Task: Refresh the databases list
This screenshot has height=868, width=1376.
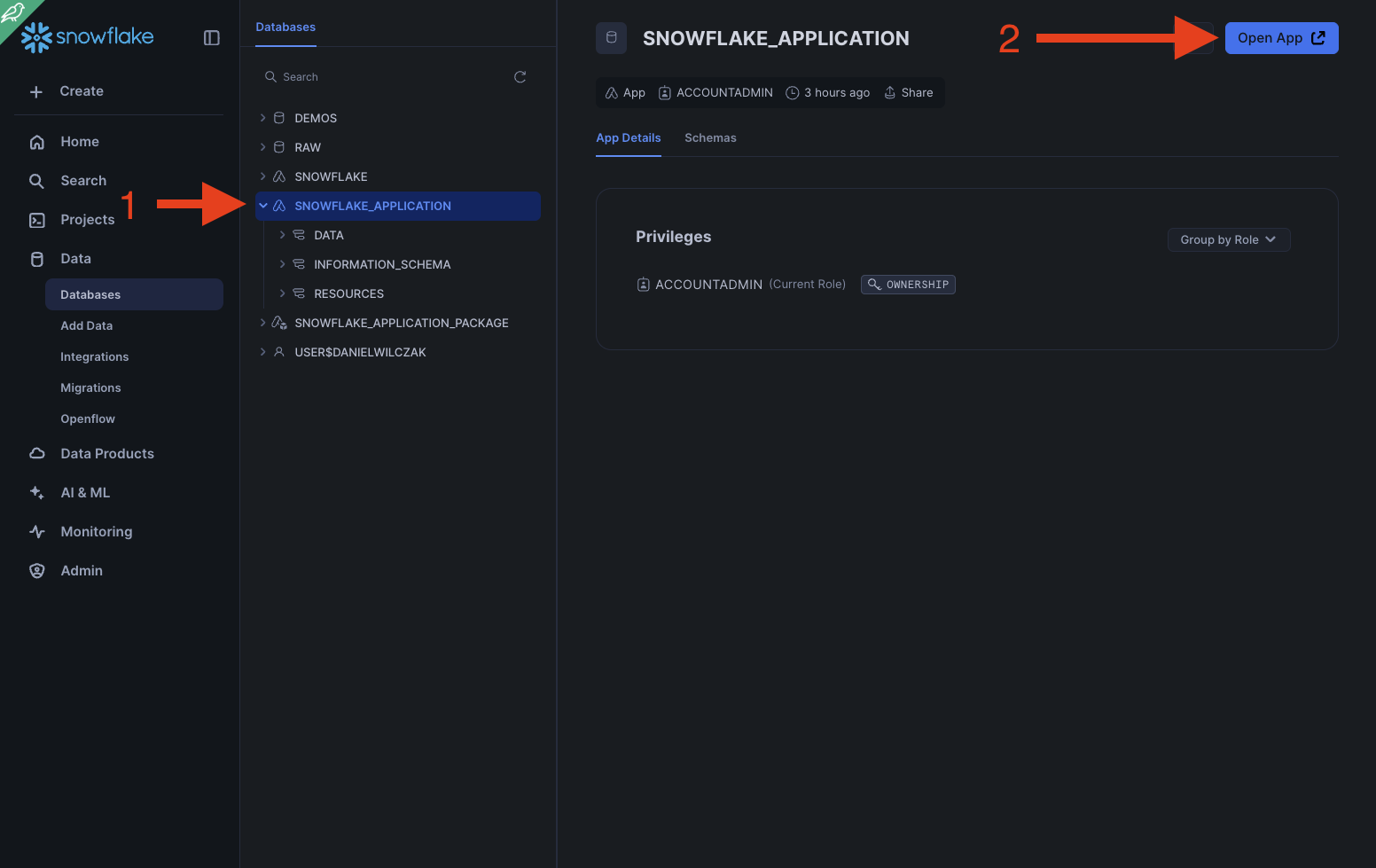Action: [x=520, y=77]
